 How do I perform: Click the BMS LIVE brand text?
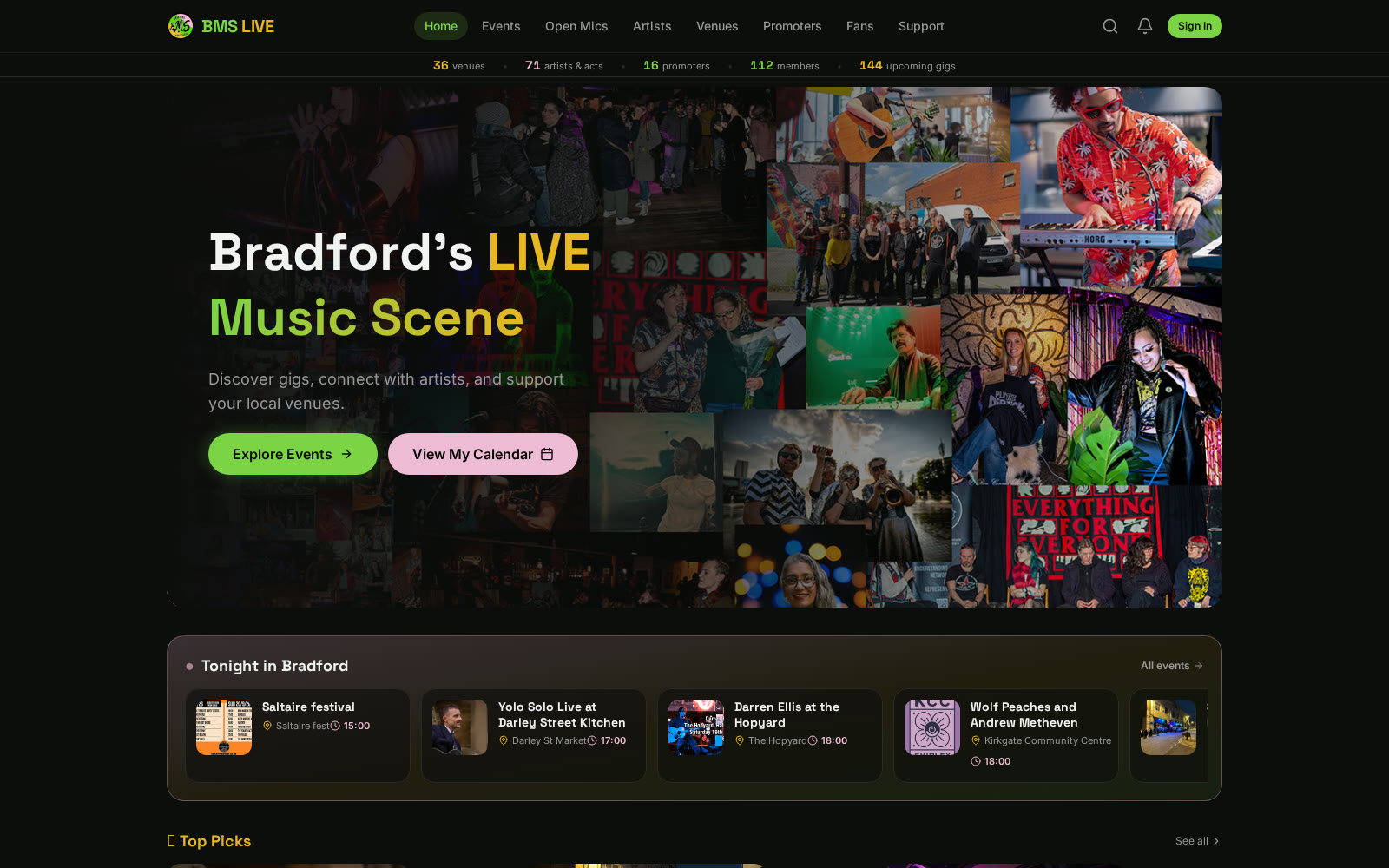click(238, 26)
